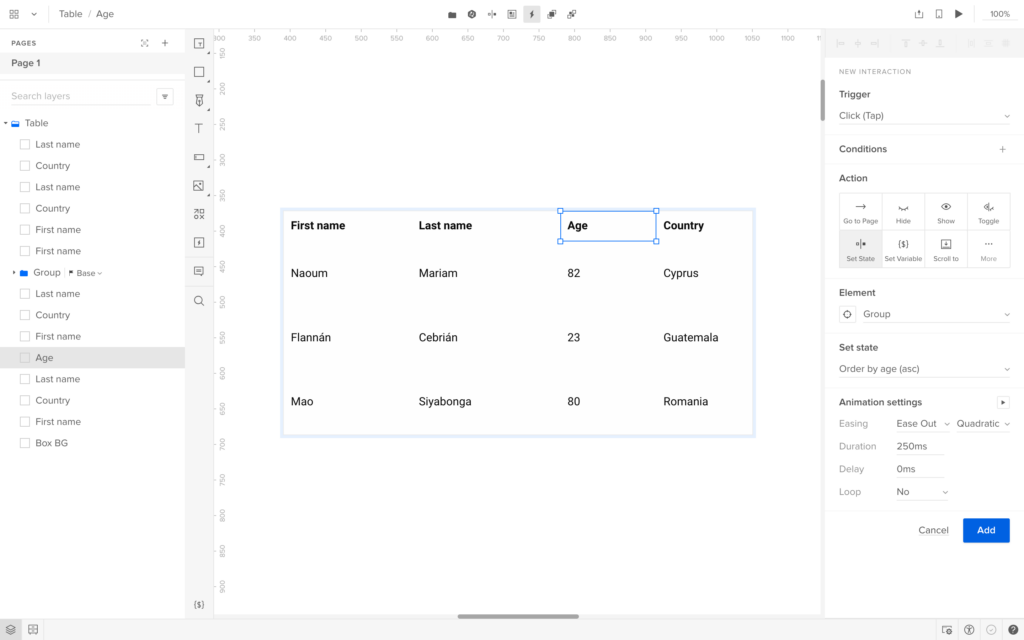Select the Toggle visibility action
Image resolution: width=1024 pixels, height=640 pixels.
988,211
